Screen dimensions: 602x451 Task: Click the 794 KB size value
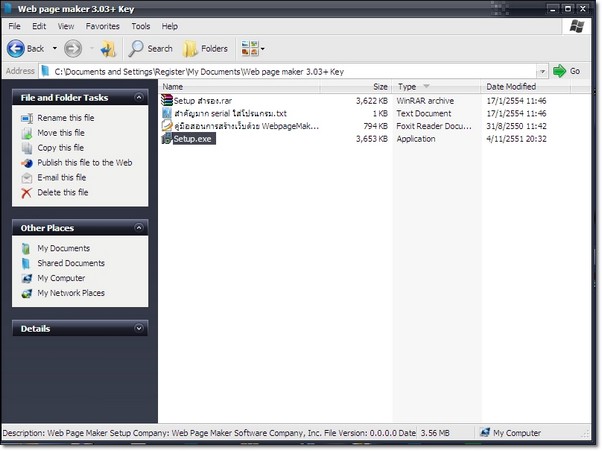375,126
